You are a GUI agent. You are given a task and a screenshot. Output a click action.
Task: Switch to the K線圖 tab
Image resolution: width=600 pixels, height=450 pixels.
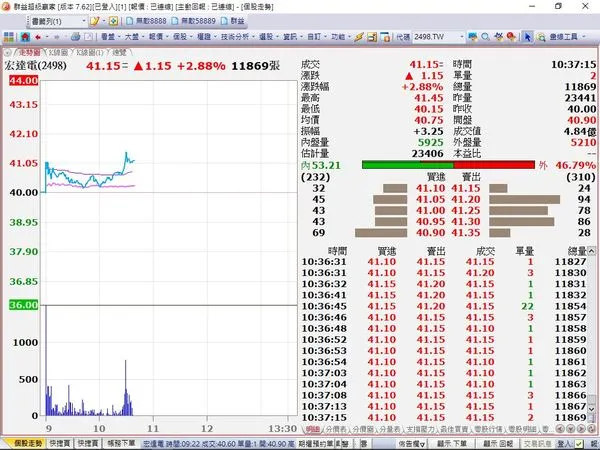point(58,52)
